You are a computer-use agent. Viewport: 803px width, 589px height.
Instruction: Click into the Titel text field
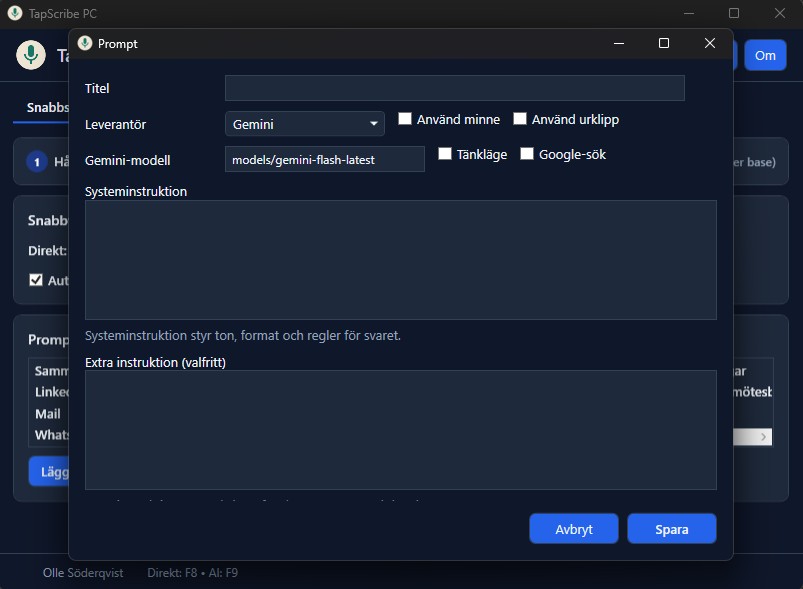click(454, 88)
